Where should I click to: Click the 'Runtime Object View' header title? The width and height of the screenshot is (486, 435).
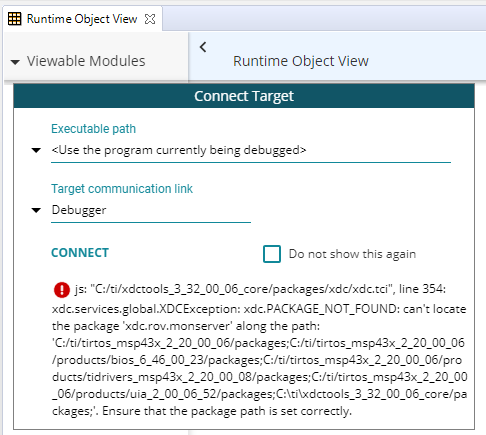[x=301, y=61]
